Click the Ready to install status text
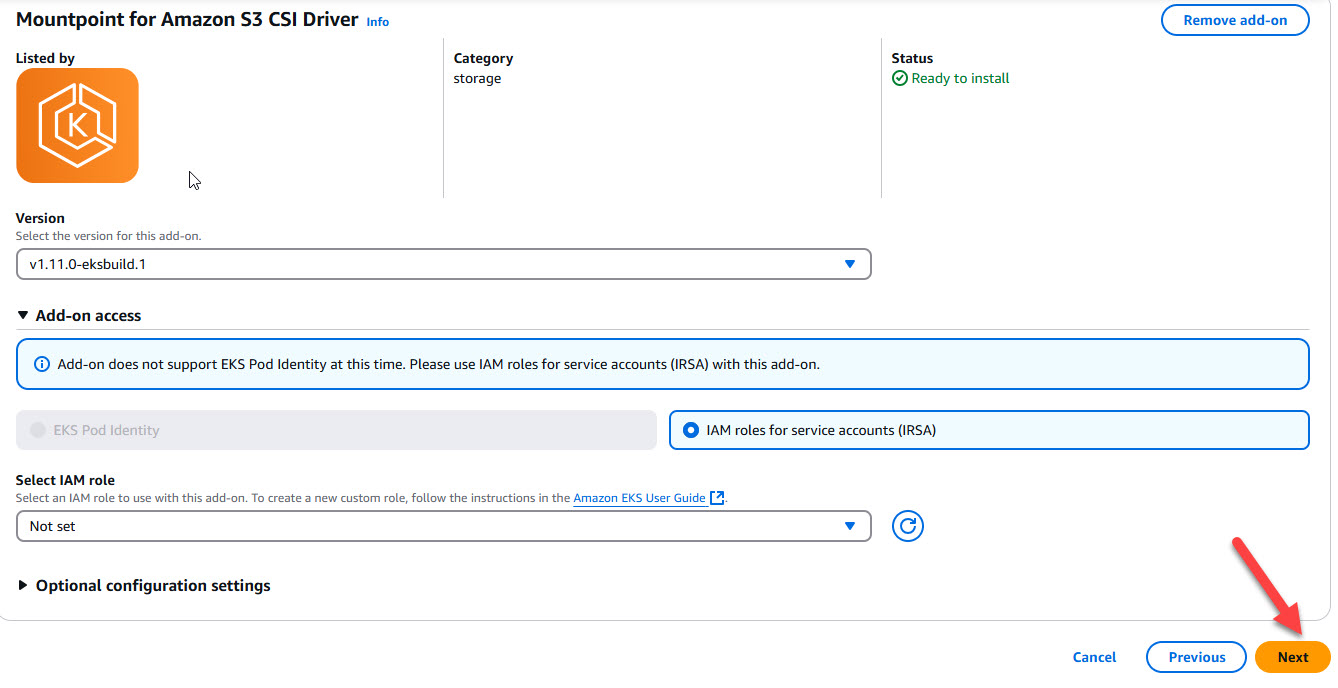 click(x=960, y=78)
